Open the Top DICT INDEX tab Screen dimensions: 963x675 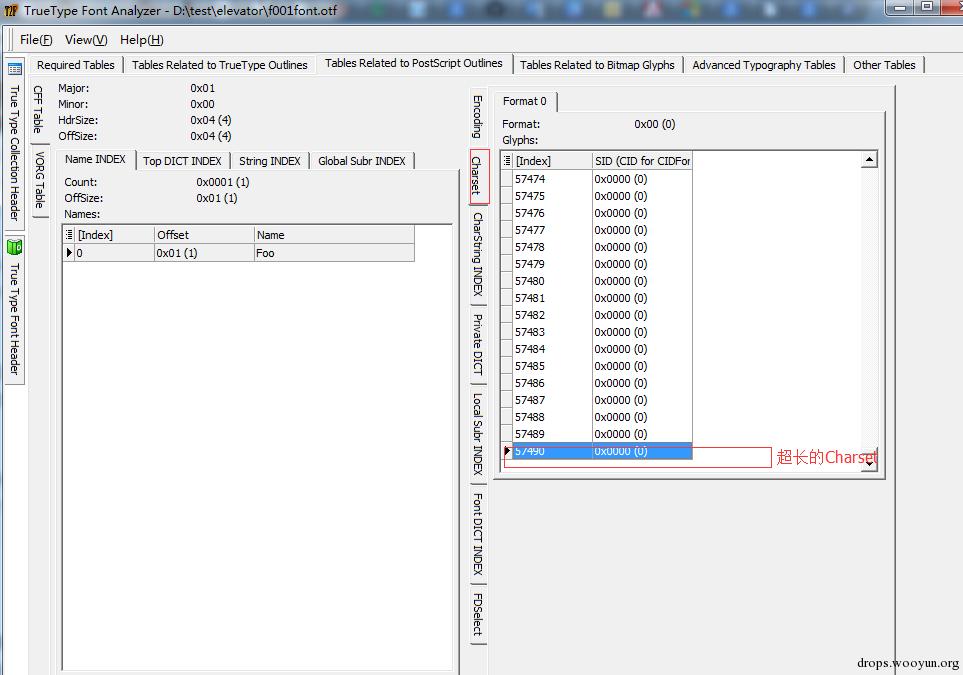point(182,161)
